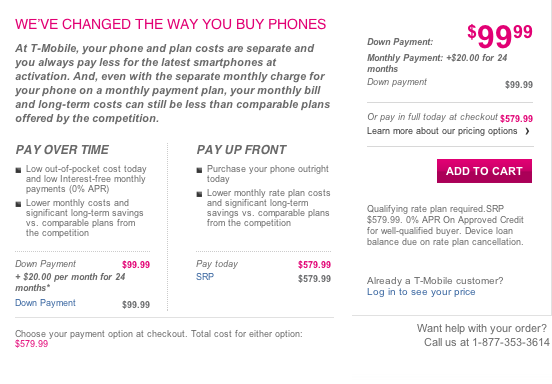Click the 'Lower monthly costs' bullet icon

(18, 204)
